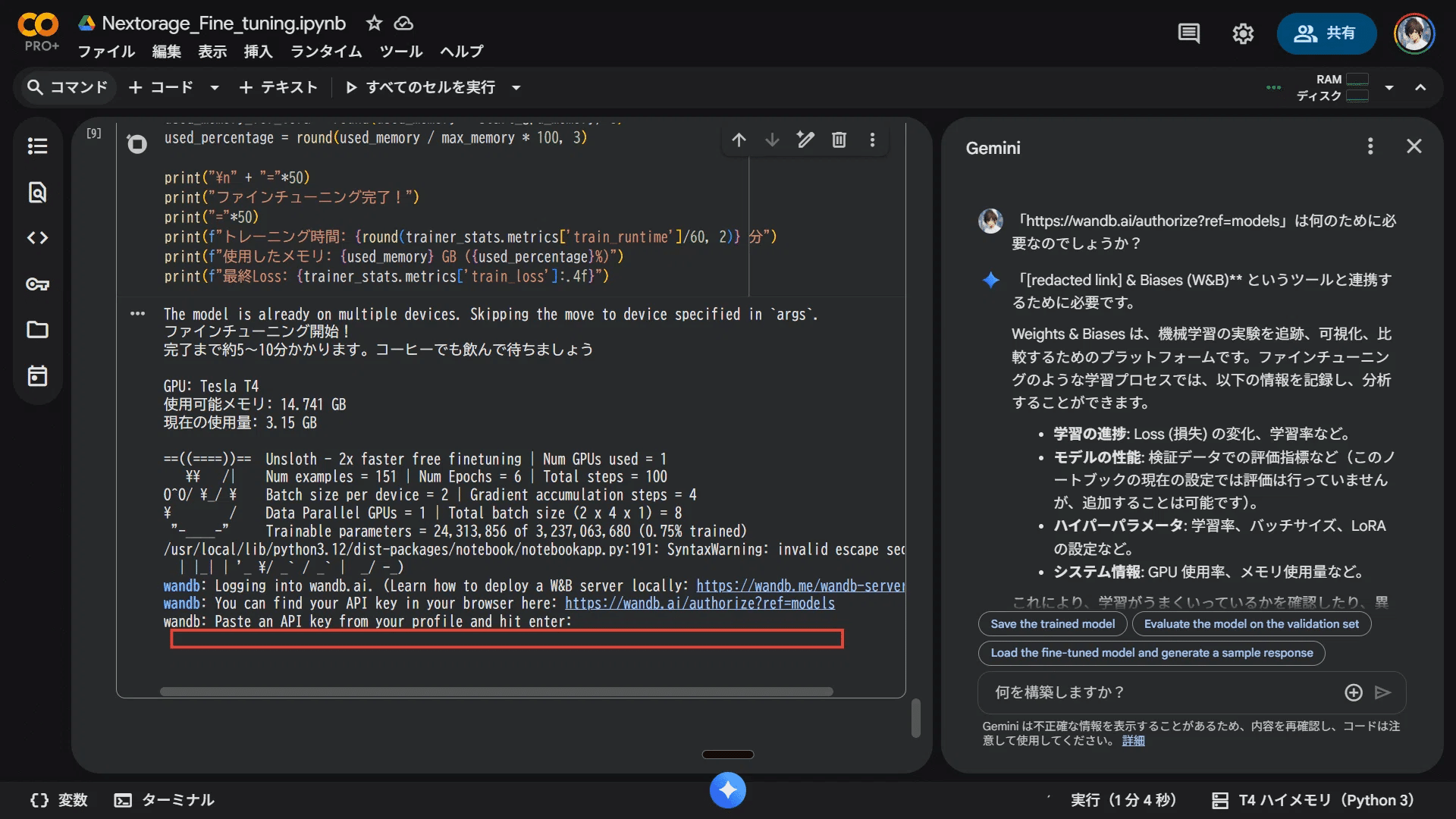1456x819 pixels.
Task: Open the RAM and disk resource indicator
Action: click(1332, 87)
